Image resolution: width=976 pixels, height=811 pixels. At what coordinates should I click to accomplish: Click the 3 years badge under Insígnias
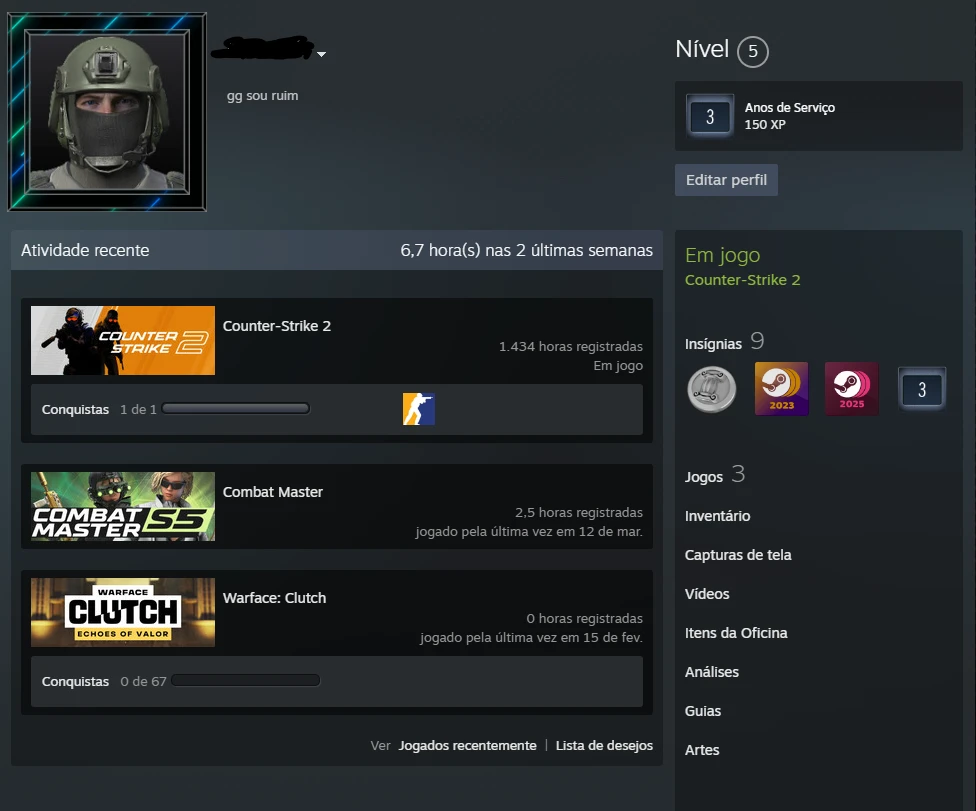point(922,389)
